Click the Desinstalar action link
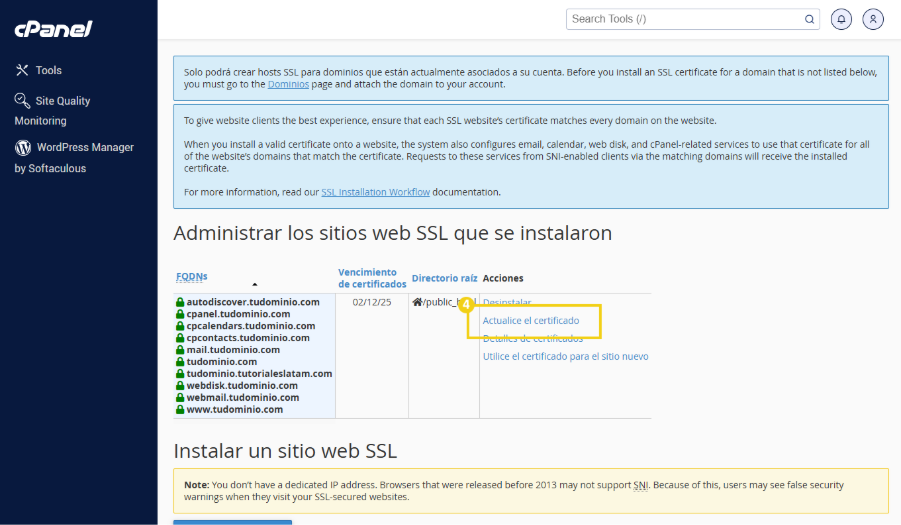This screenshot has width=901, height=525. point(507,302)
